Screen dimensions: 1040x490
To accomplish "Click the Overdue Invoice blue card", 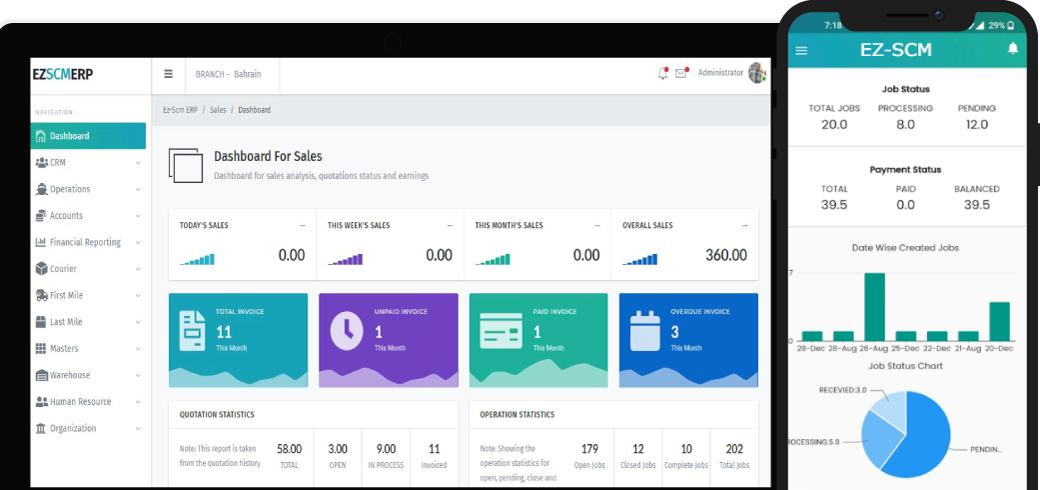I will click(688, 339).
